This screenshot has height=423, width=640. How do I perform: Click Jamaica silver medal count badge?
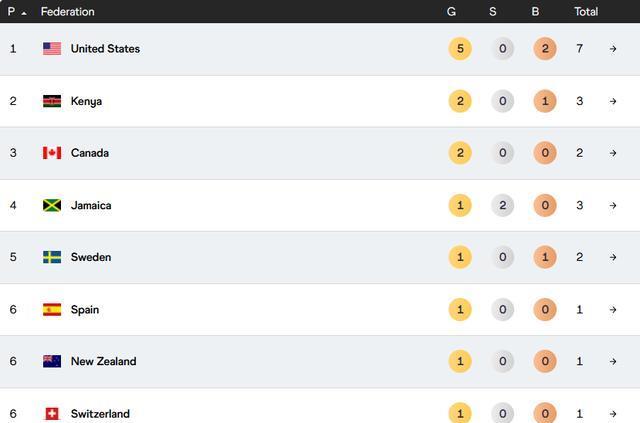pyautogui.click(x=502, y=205)
